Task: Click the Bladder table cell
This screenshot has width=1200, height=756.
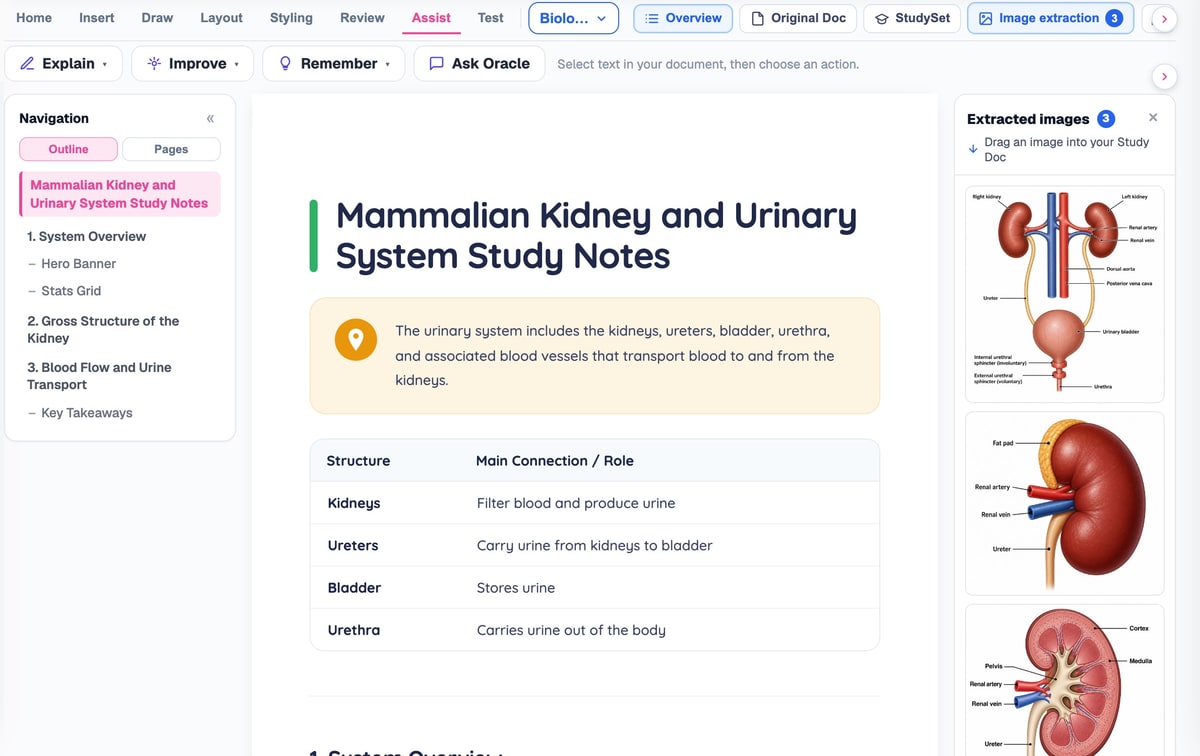Action: (354, 588)
